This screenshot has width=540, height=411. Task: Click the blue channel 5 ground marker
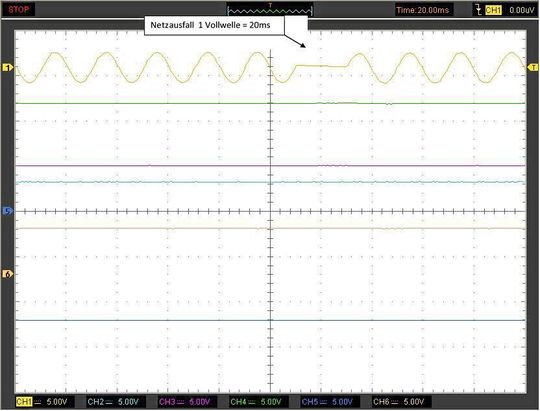[7, 210]
